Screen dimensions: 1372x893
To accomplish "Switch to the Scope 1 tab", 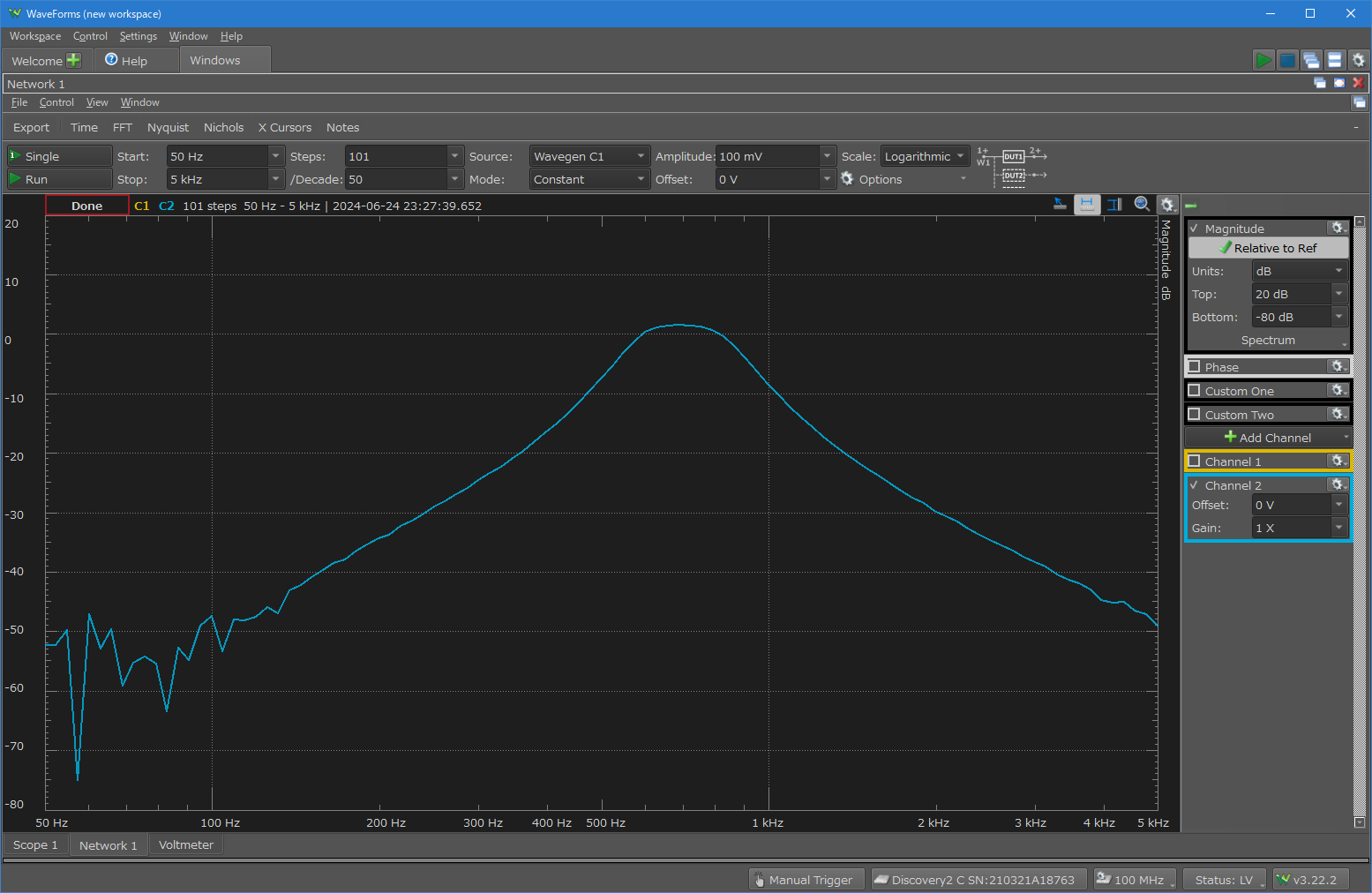I will [x=35, y=844].
